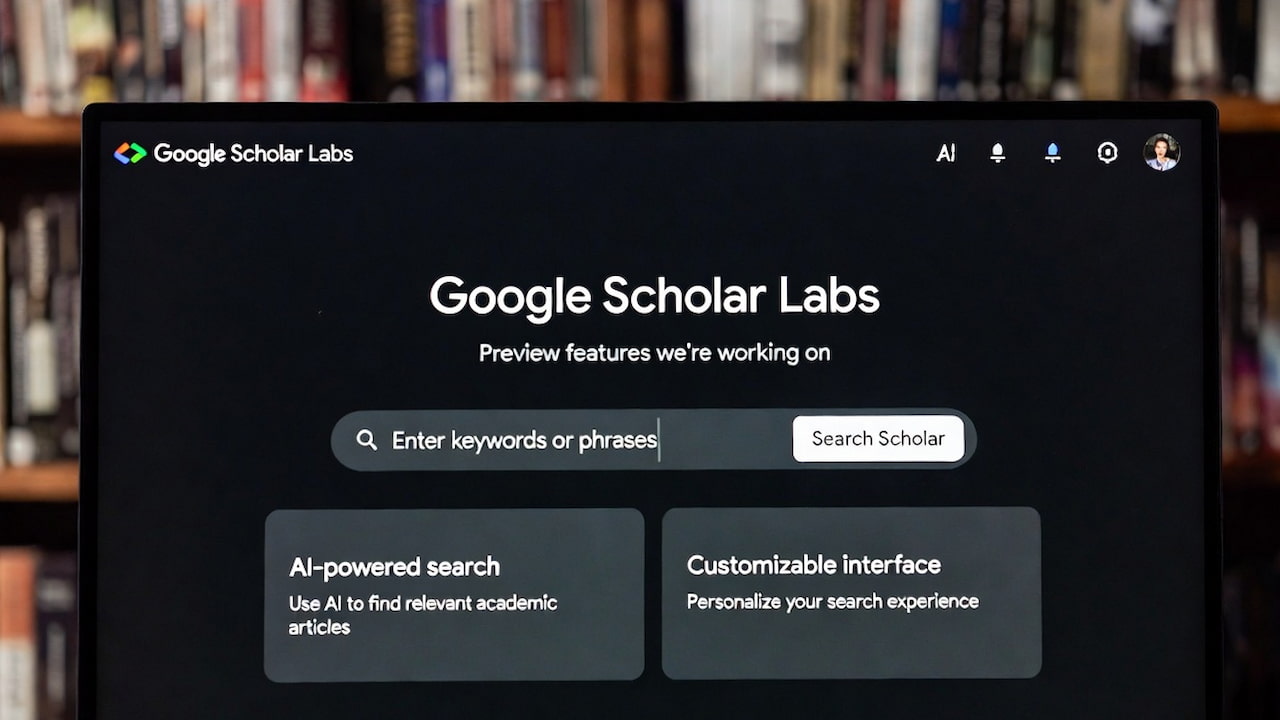Open the Customizable interface feature card

[851, 593]
